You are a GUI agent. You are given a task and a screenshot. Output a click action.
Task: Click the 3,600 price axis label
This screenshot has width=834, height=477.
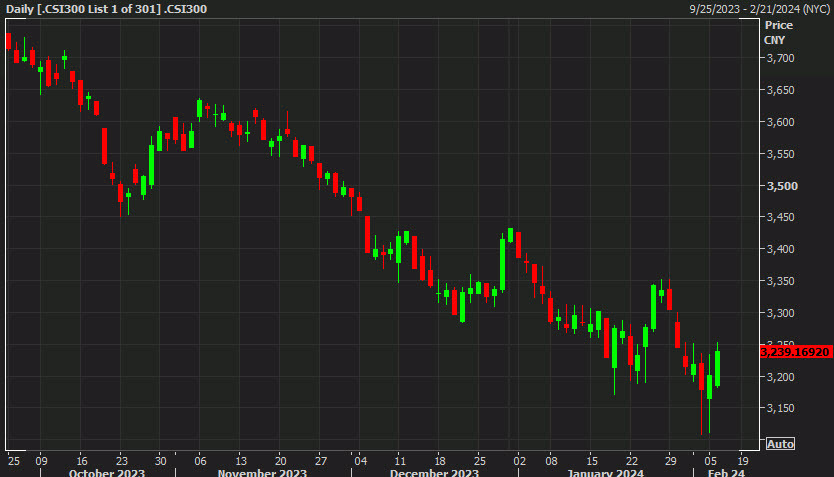(780, 122)
